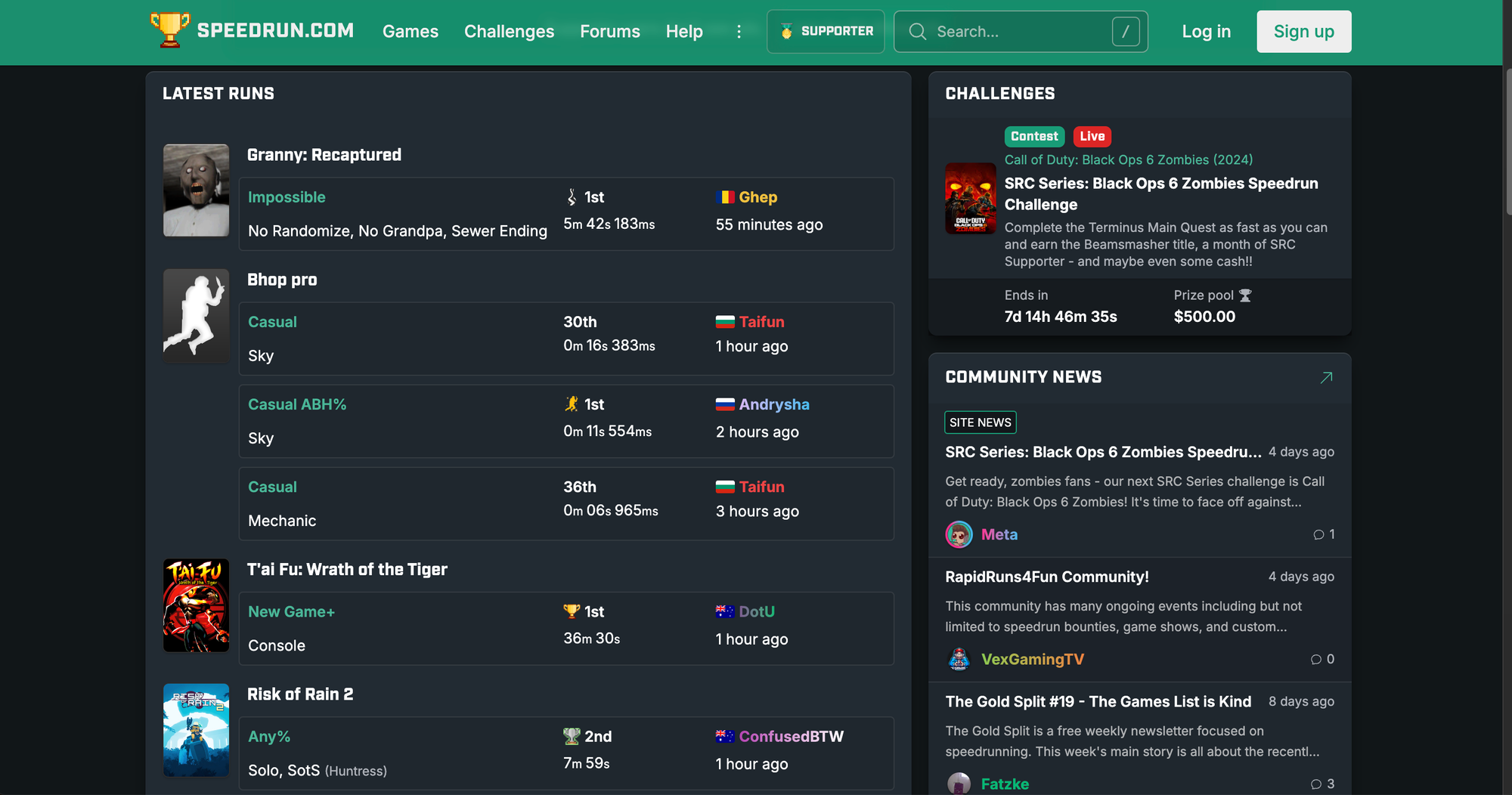The height and width of the screenshot is (795, 1512).
Task: Click the Speedrun.com trophy logo icon
Action: click(169, 30)
